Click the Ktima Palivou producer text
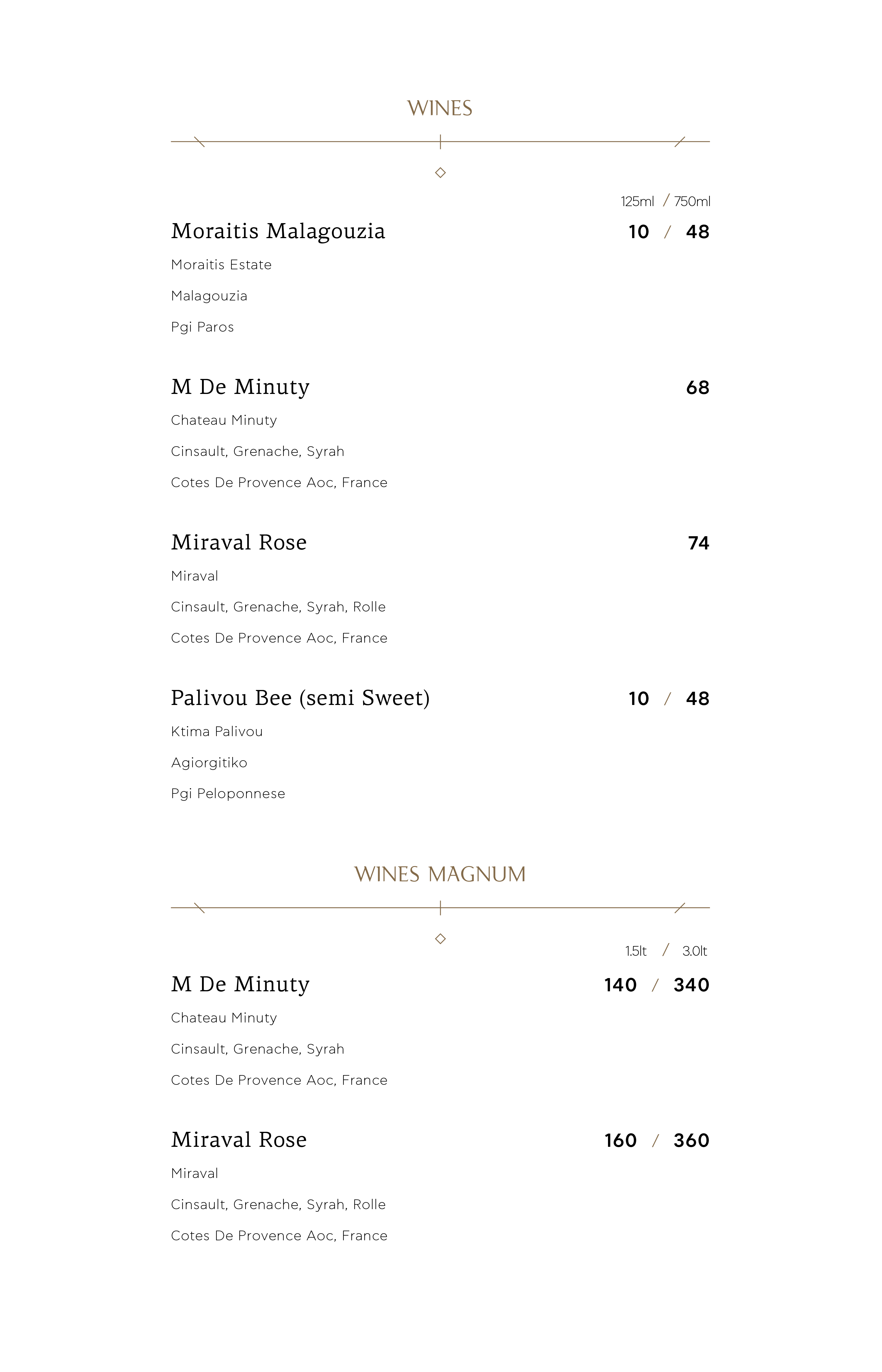 [216, 731]
